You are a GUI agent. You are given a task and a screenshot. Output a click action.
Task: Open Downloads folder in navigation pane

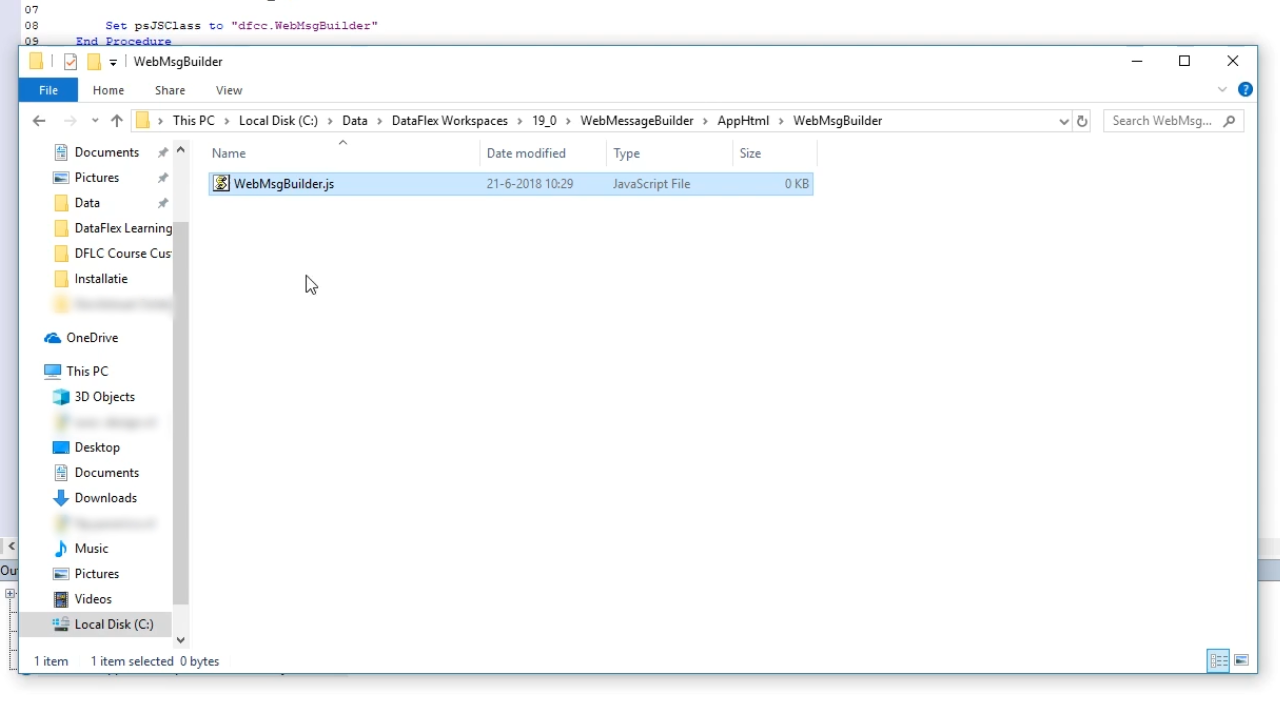(x=105, y=498)
